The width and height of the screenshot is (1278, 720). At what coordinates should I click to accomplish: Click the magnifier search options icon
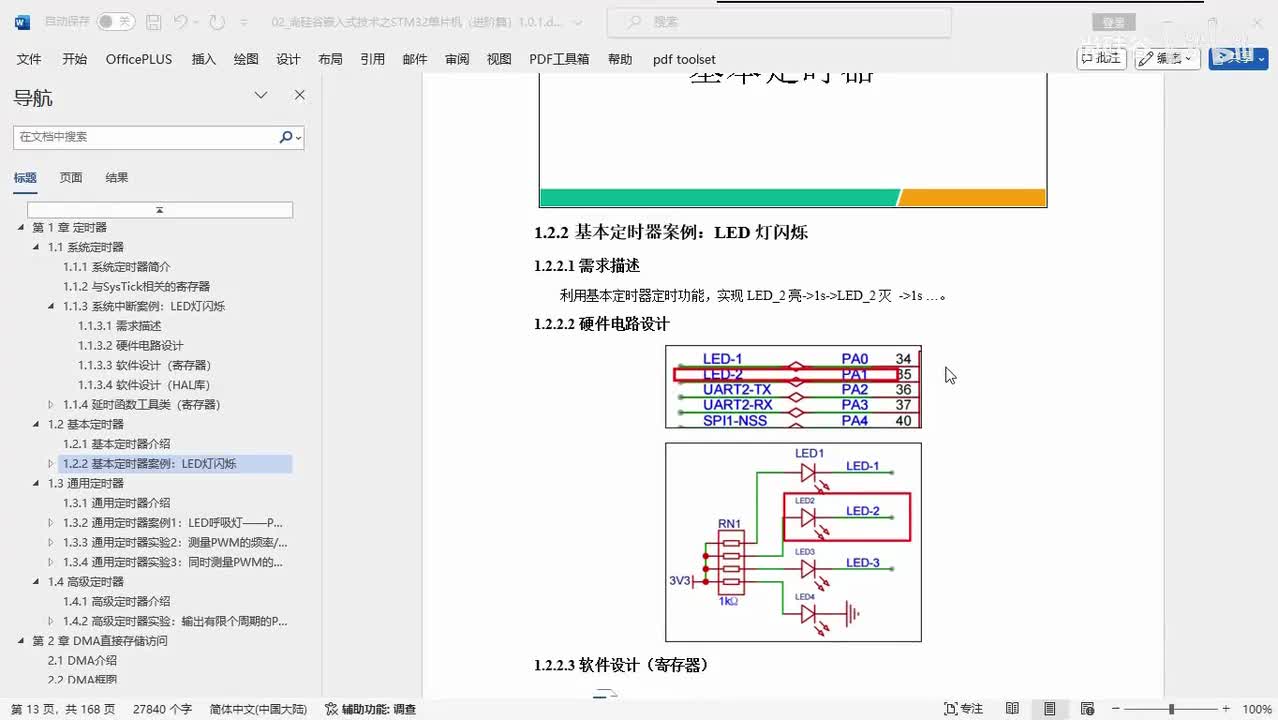click(290, 137)
